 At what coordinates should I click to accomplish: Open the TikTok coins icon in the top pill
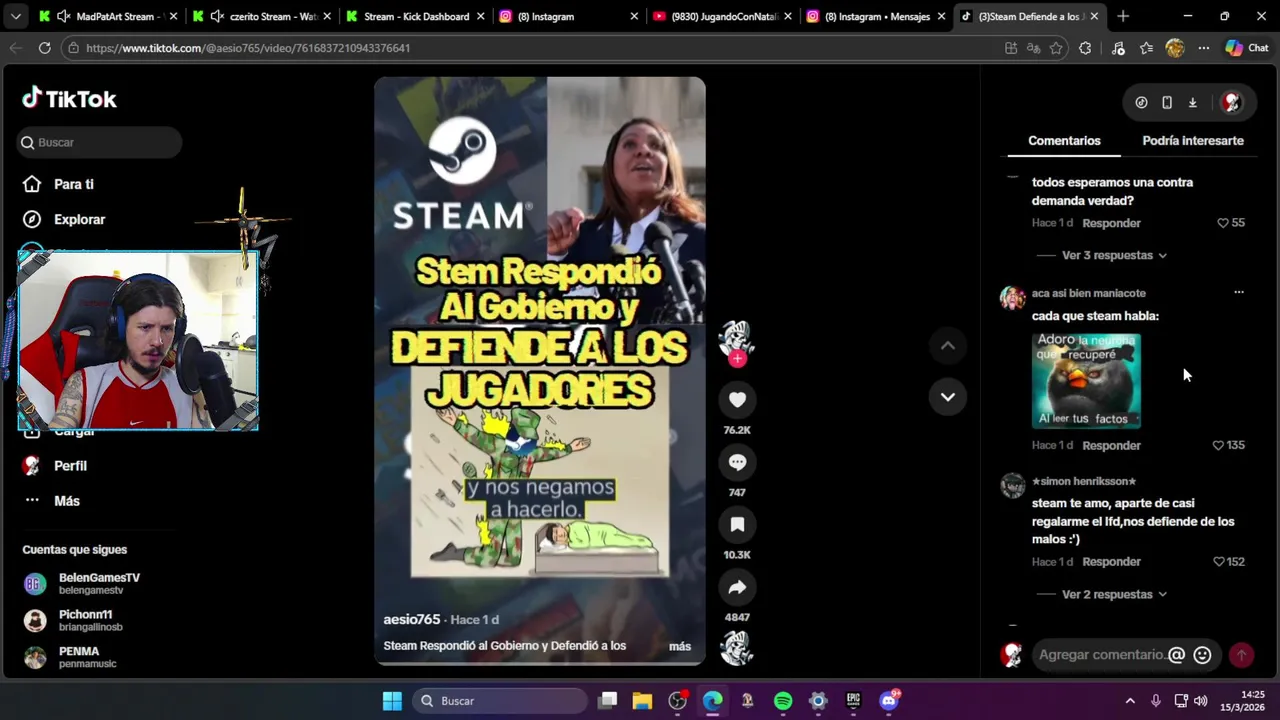click(x=1141, y=102)
